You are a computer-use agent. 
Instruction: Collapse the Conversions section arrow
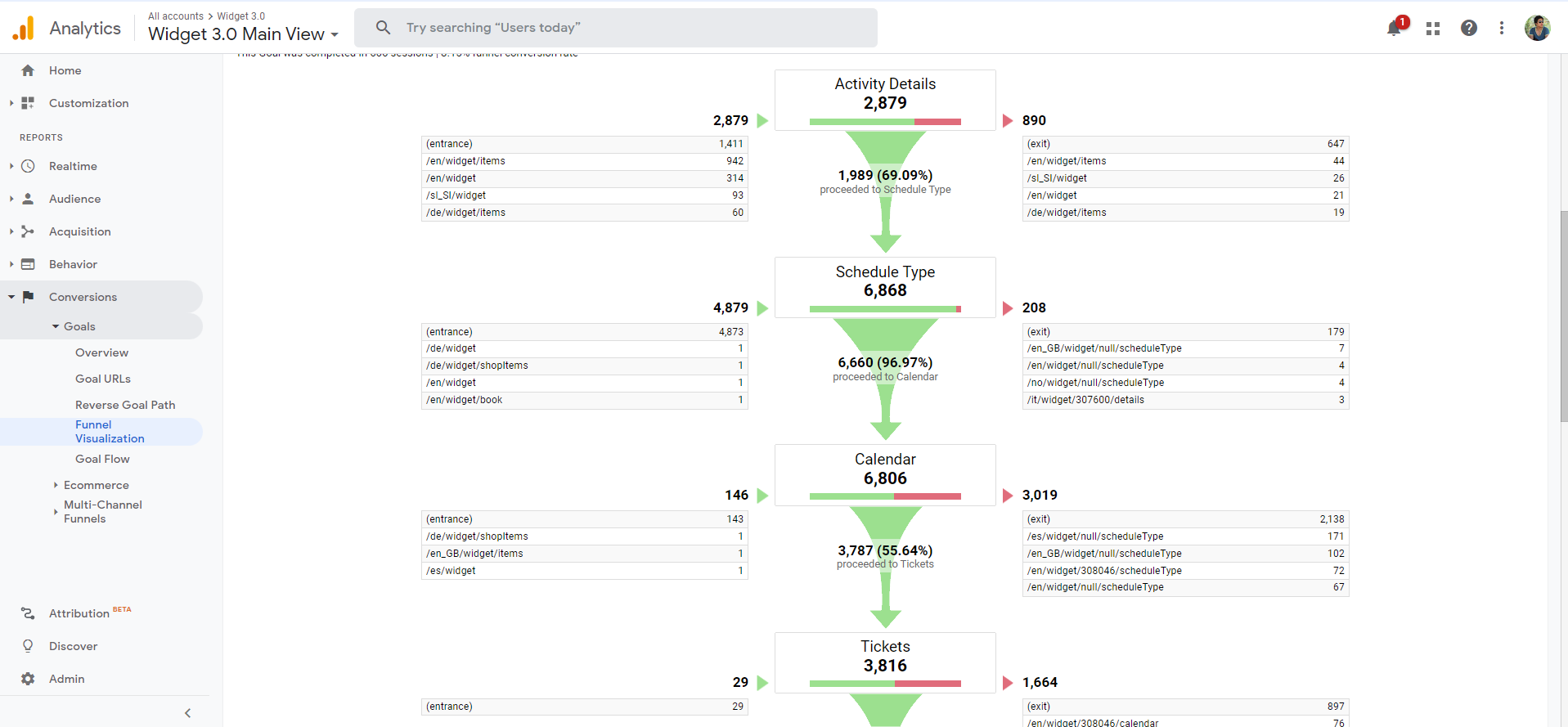[11, 297]
